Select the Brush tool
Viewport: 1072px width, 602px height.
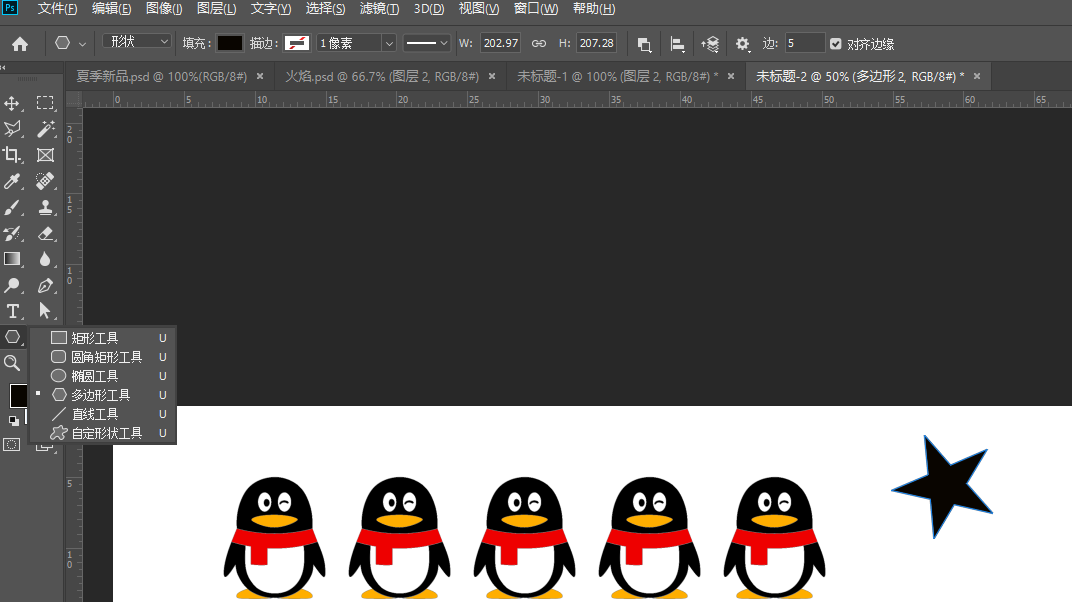[x=12, y=207]
